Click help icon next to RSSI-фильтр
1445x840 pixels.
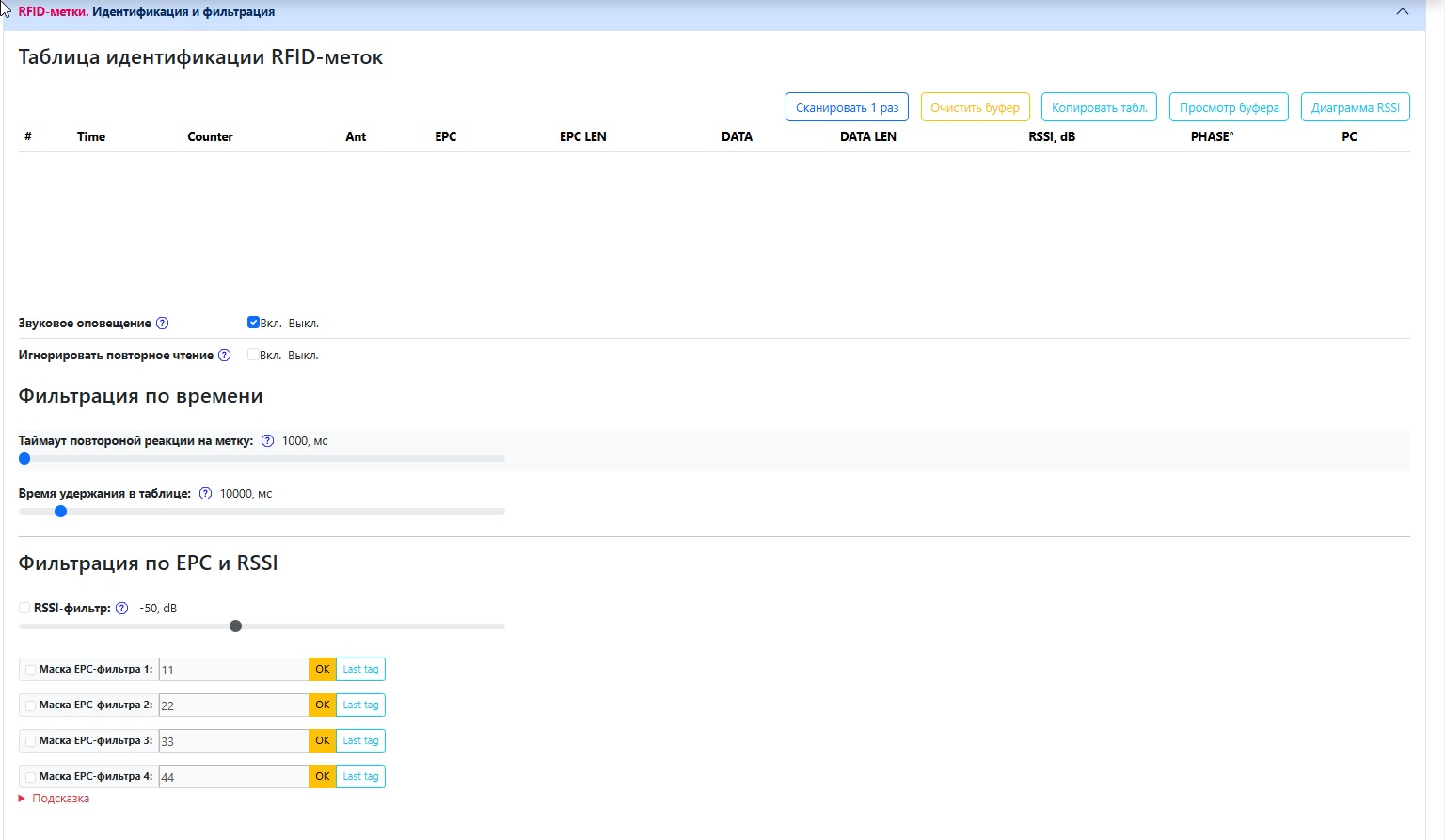(121, 609)
